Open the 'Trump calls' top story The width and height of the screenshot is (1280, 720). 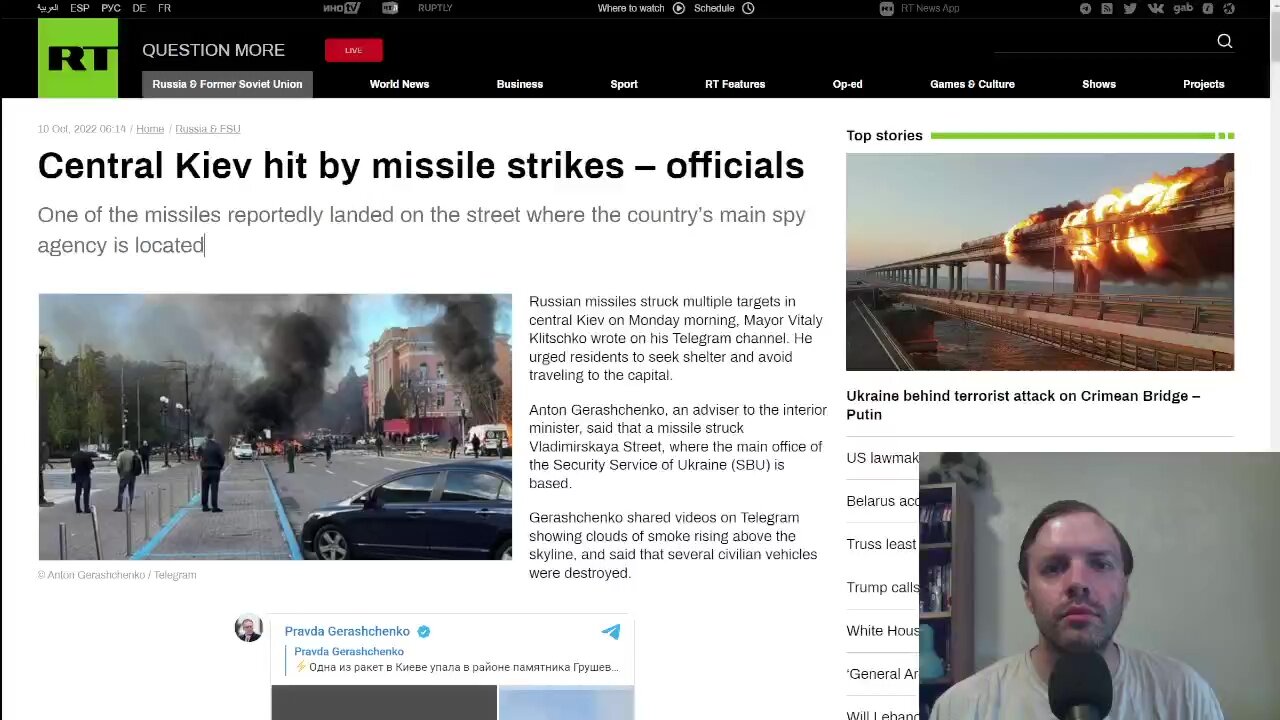click(882, 587)
